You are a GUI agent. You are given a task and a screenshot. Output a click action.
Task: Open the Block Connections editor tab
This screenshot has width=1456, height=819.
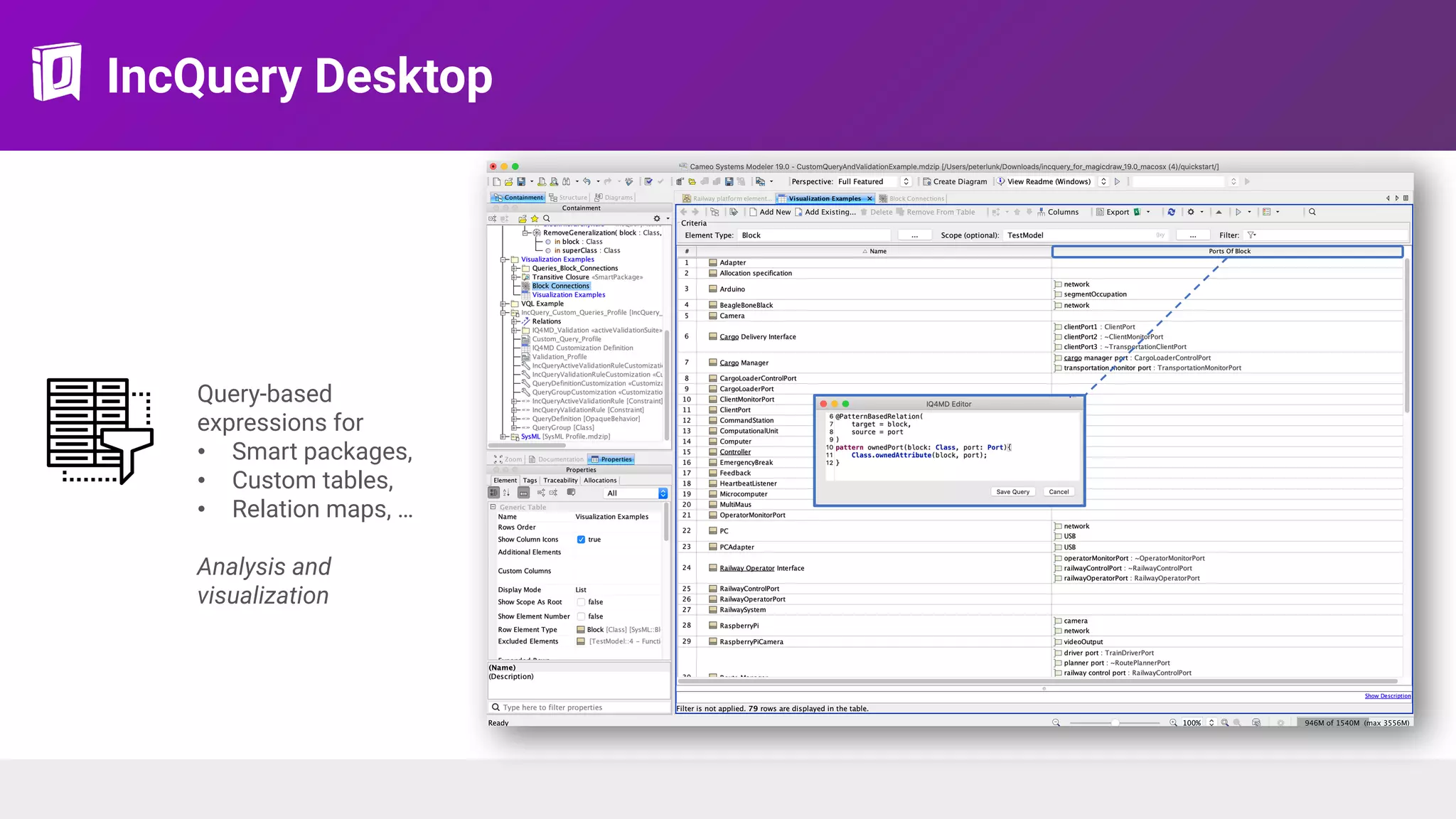coord(912,198)
